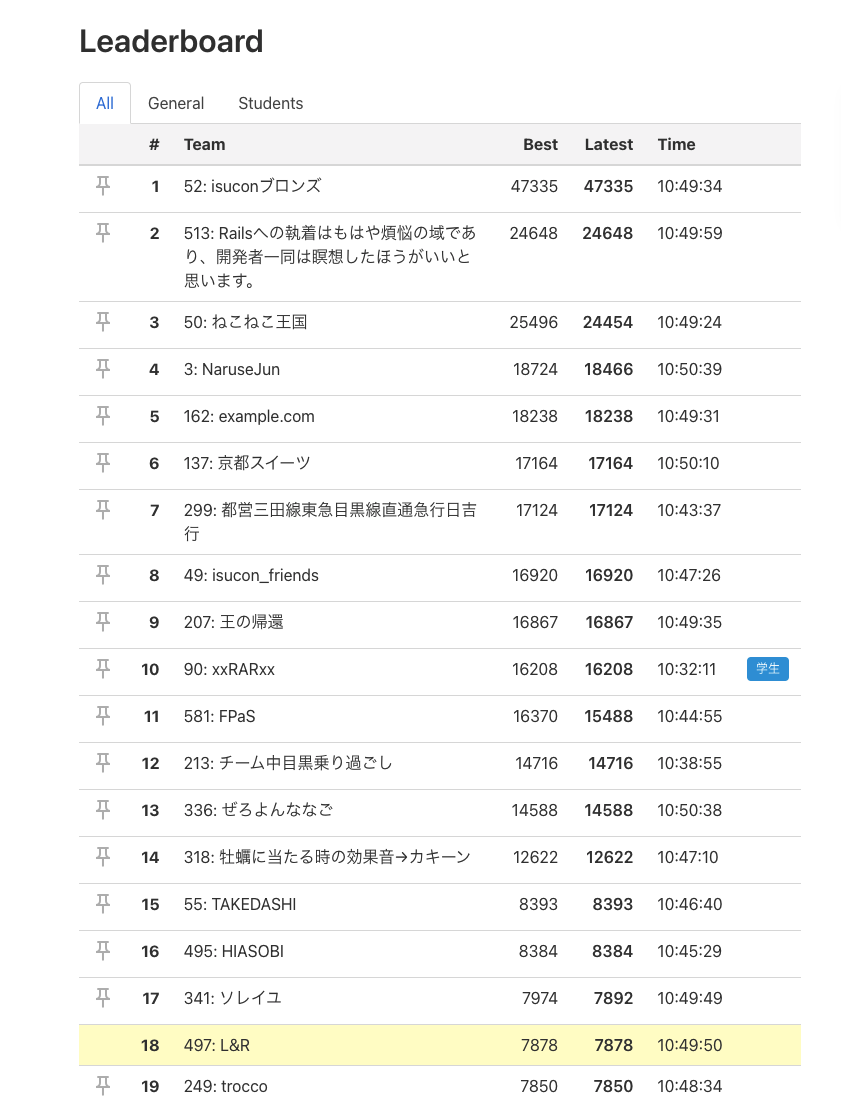Pin team 249: trocco
Screen dimensions: 841x1101
(x=103, y=1085)
